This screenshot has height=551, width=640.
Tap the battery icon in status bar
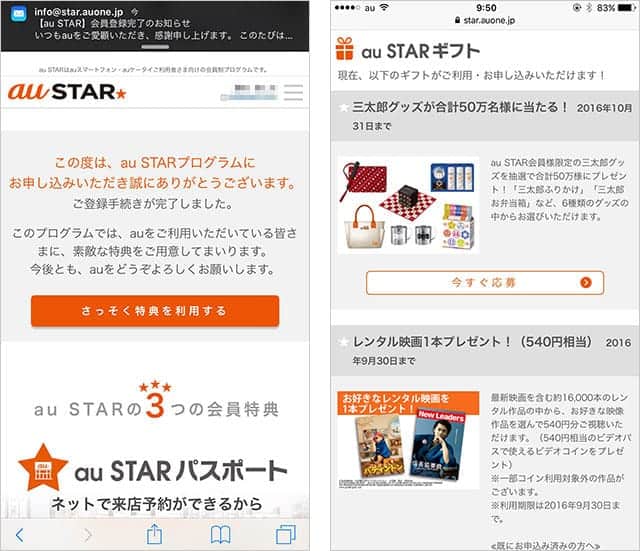click(627, 8)
